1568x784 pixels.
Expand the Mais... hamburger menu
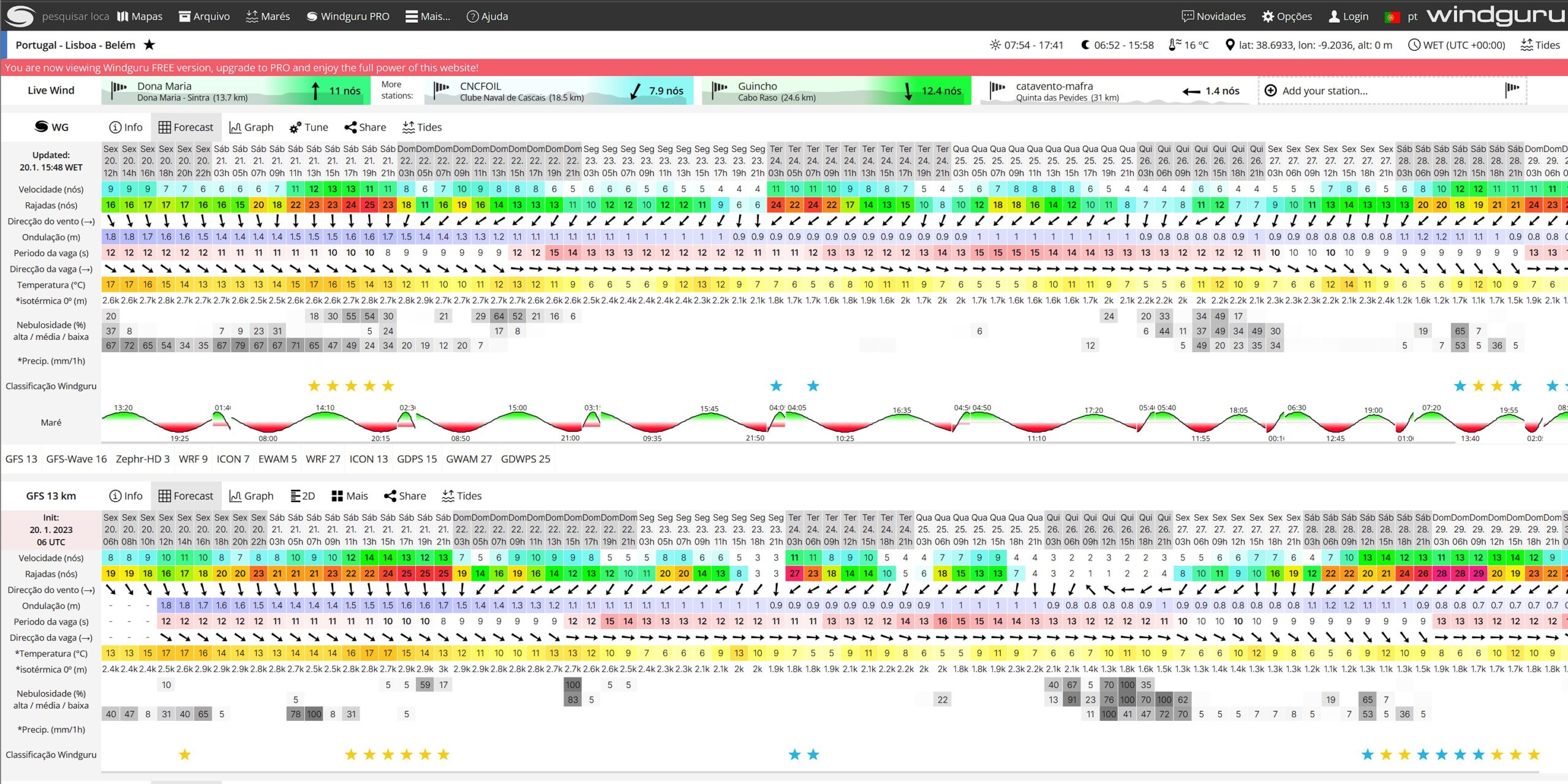[428, 17]
